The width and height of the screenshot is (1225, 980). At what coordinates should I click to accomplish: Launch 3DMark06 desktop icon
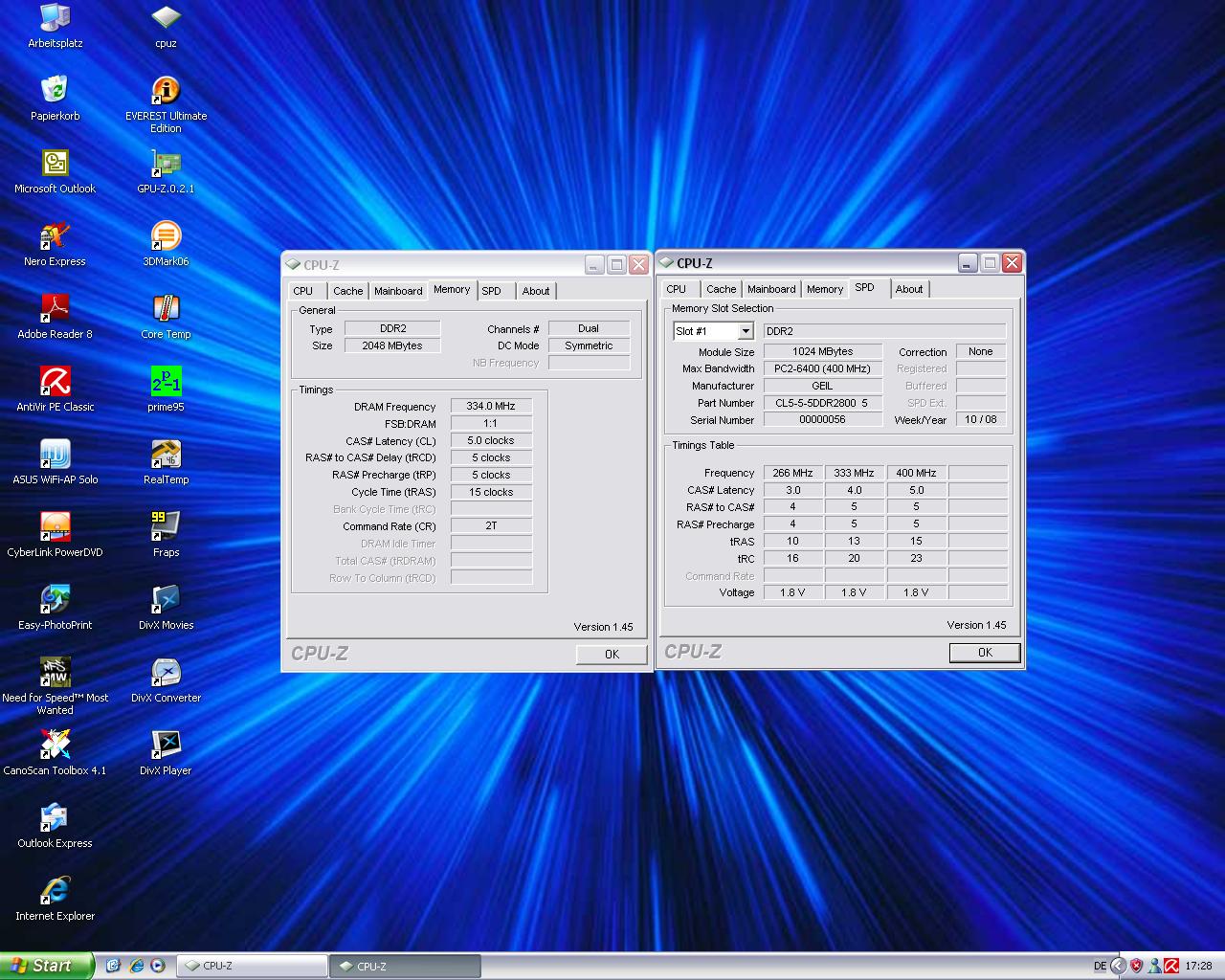166,244
